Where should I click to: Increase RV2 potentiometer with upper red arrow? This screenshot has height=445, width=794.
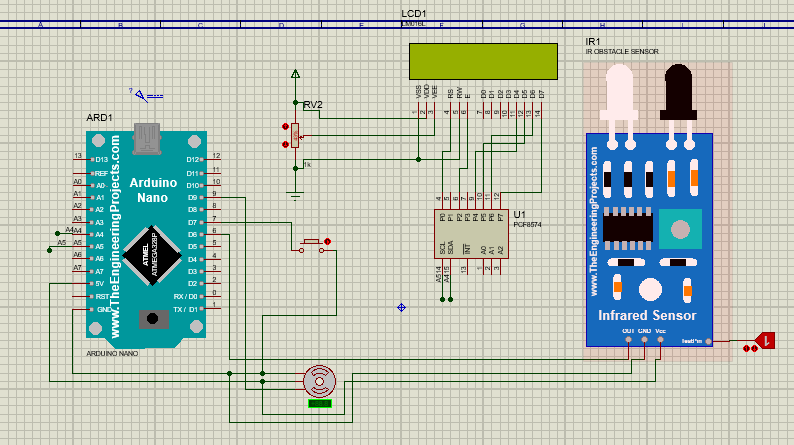click(285, 126)
